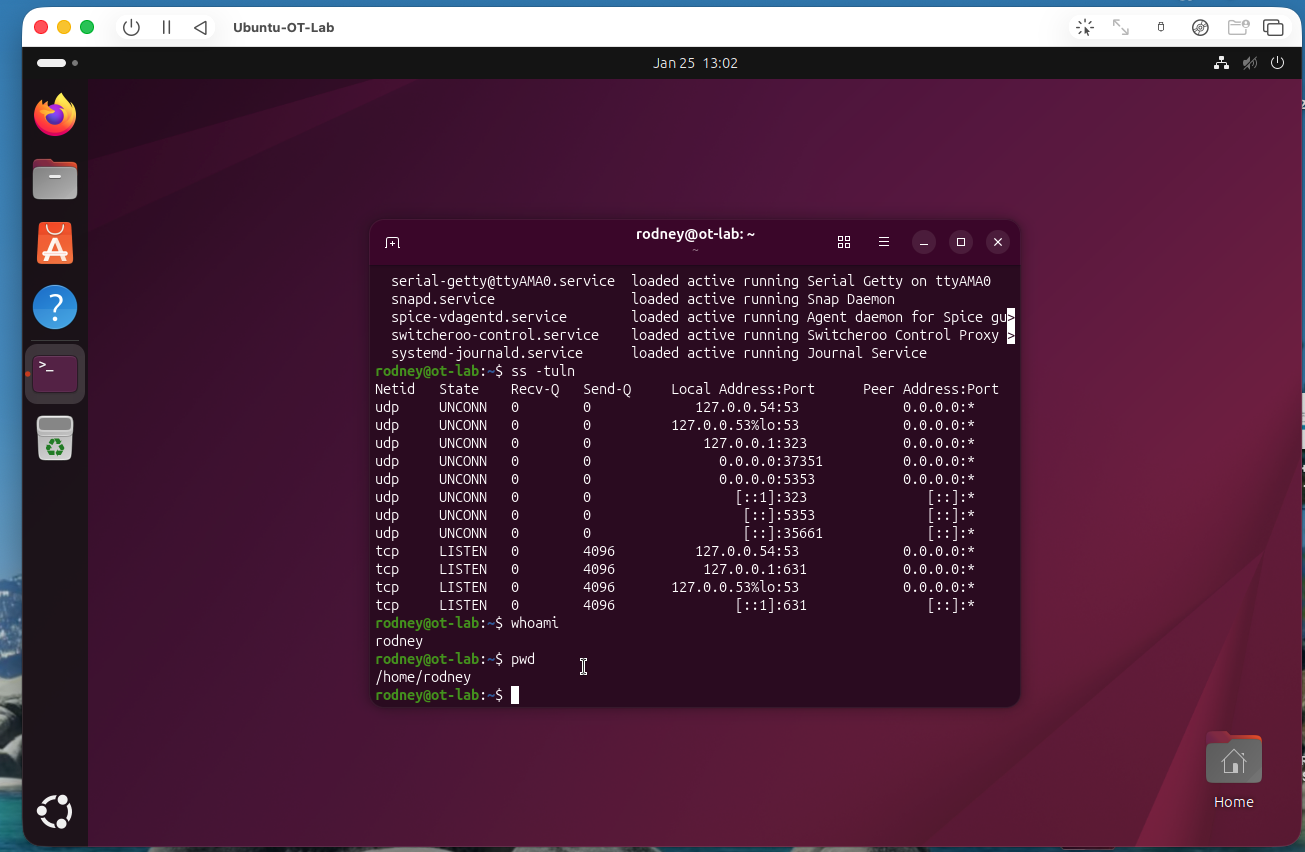This screenshot has width=1305, height=852.
Task: Open the Help app from the dock
Action: click(54, 307)
